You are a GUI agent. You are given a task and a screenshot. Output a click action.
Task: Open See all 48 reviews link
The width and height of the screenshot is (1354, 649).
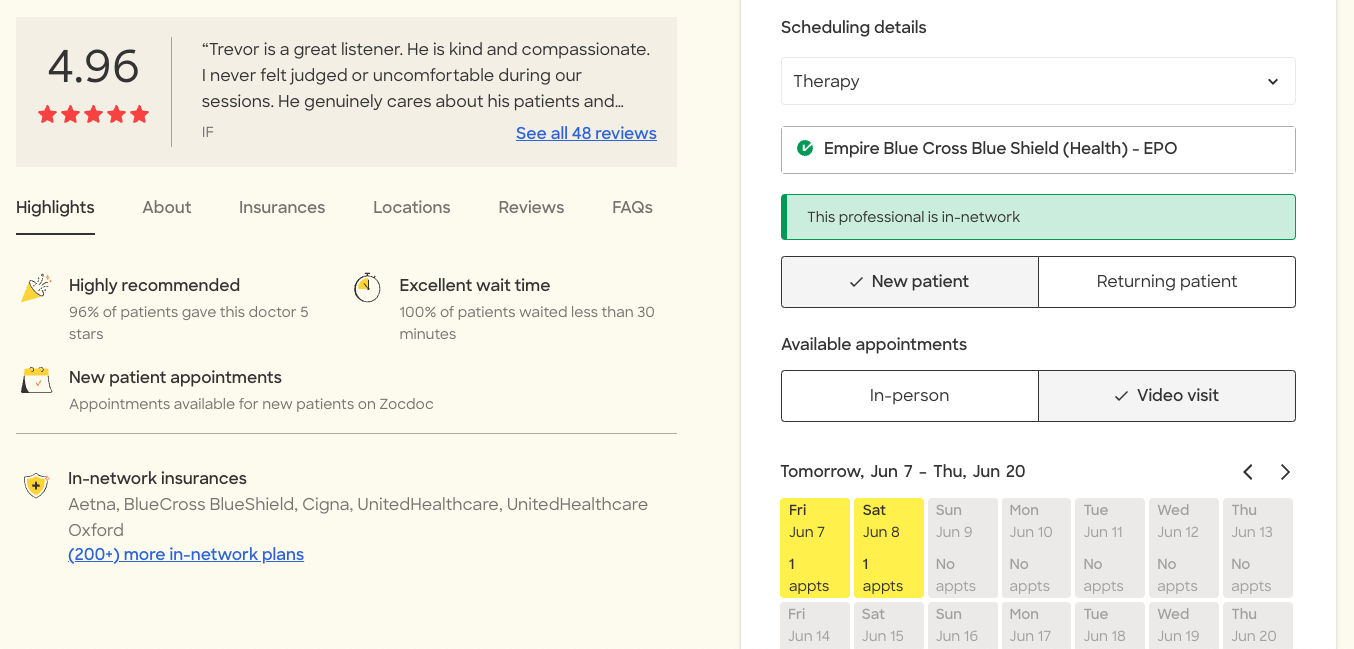point(586,133)
